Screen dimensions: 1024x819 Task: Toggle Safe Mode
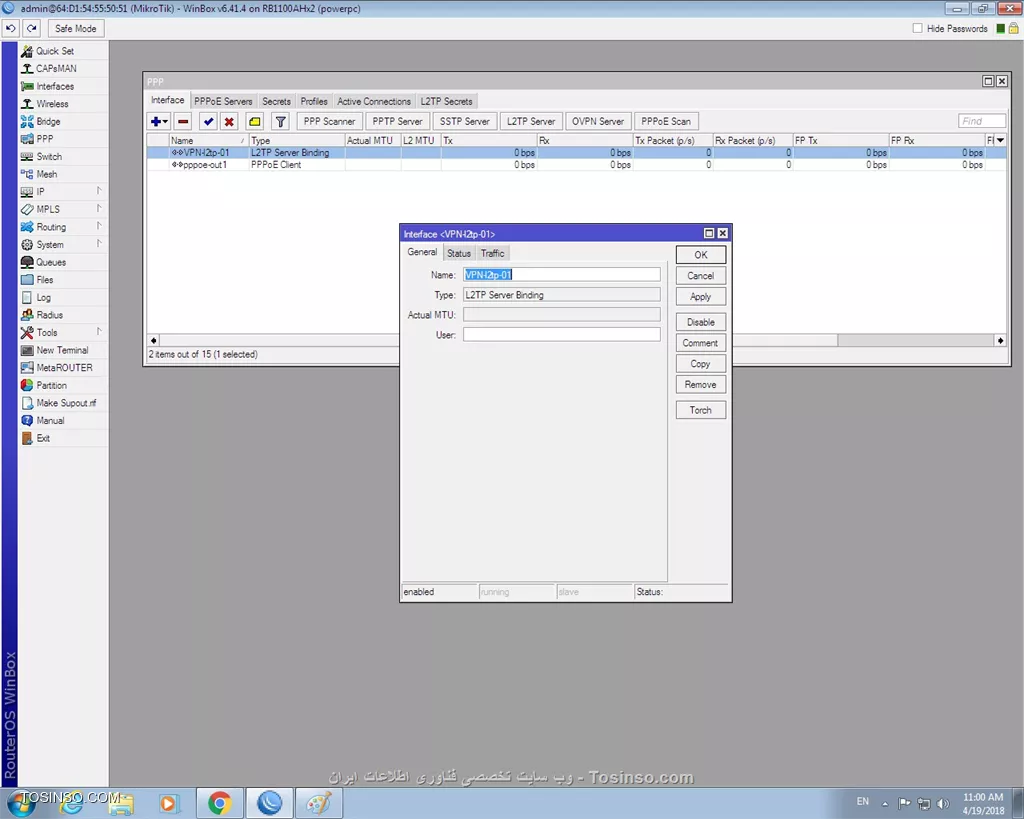76,29
